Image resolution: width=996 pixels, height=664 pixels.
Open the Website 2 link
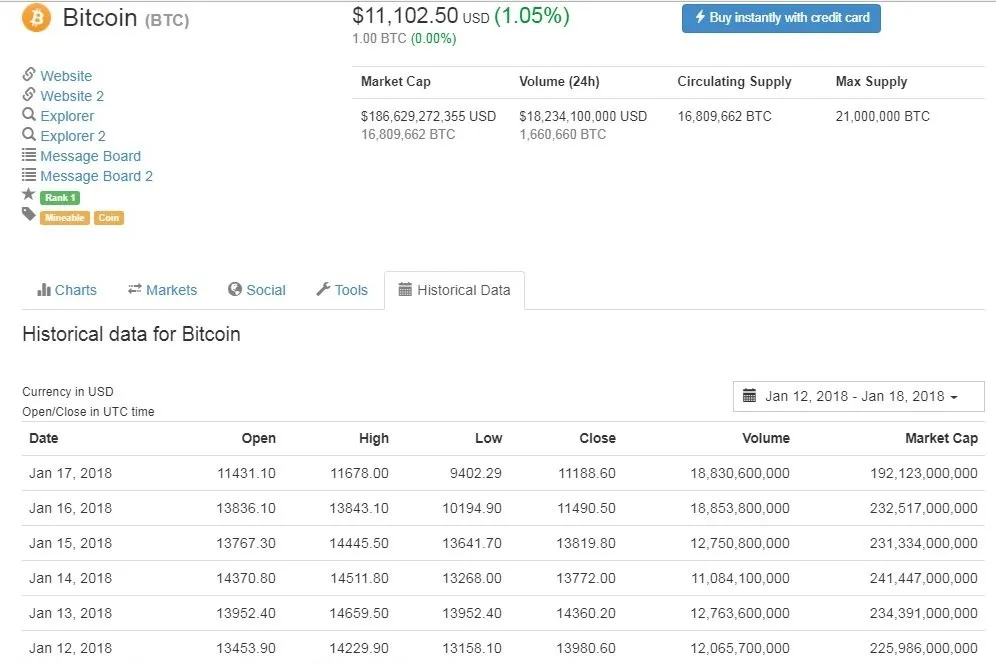(72, 96)
